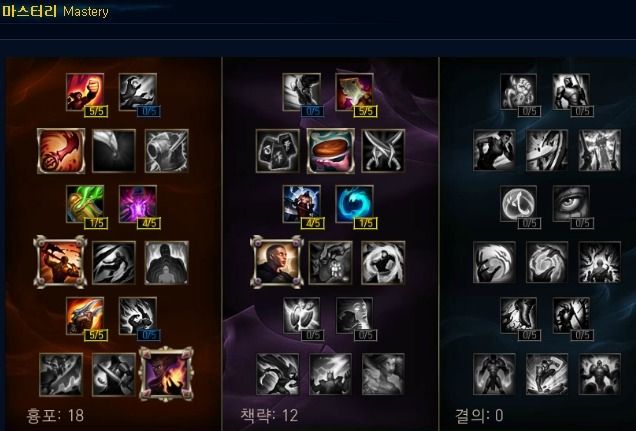Select the Battering Blows mastery at 5/5
This screenshot has width=636, height=431.
tap(85, 316)
